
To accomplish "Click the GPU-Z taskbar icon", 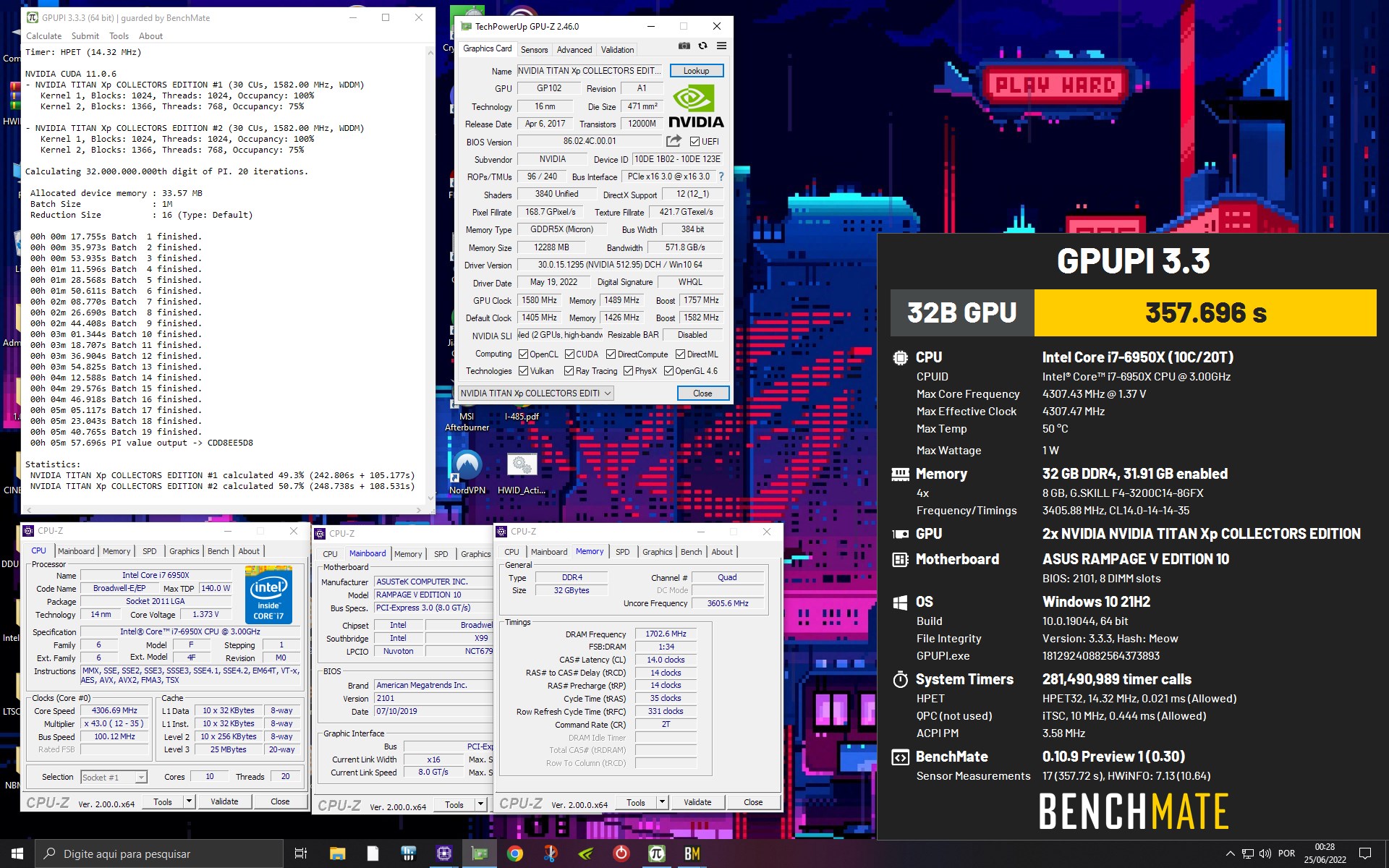I will pyautogui.click(x=480, y=854).
